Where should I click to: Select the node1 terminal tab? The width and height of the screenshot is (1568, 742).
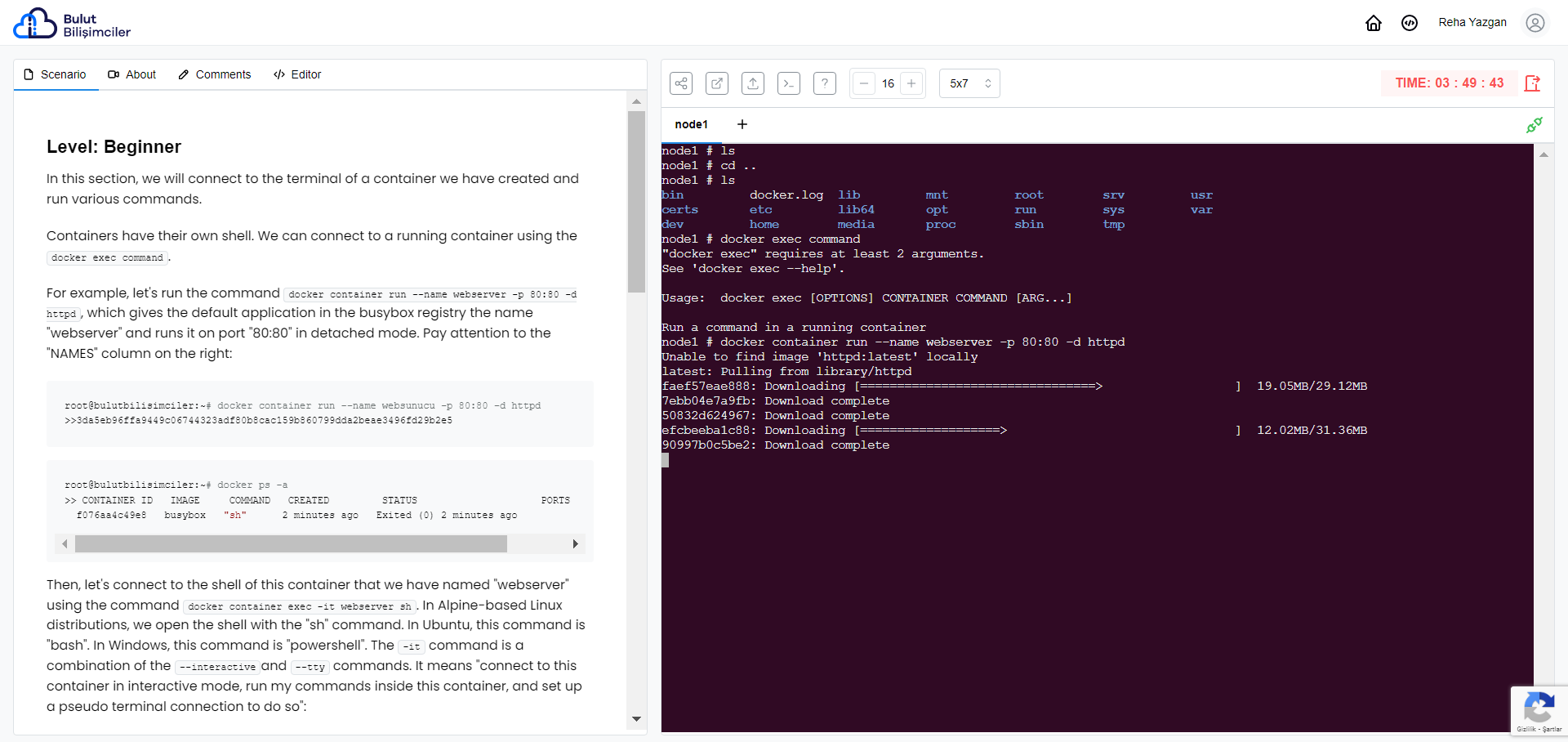692,124
